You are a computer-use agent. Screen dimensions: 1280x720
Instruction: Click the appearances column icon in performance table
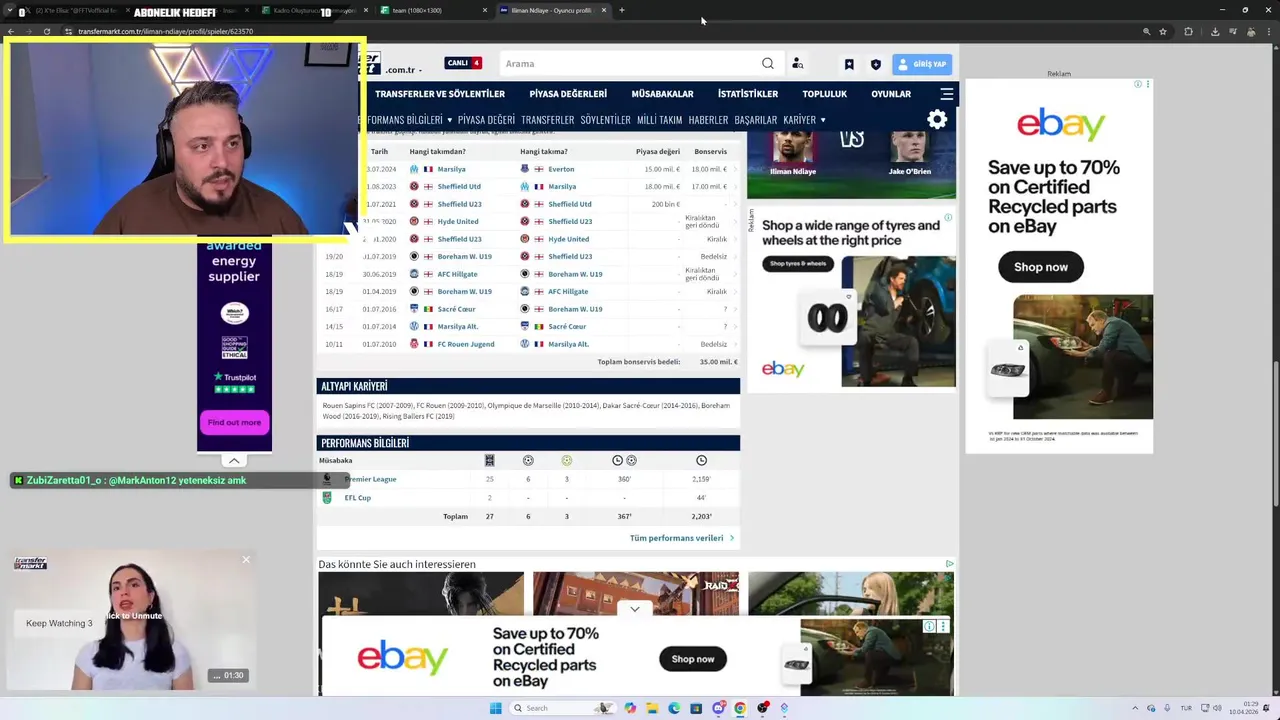click(x=489, y=460)
